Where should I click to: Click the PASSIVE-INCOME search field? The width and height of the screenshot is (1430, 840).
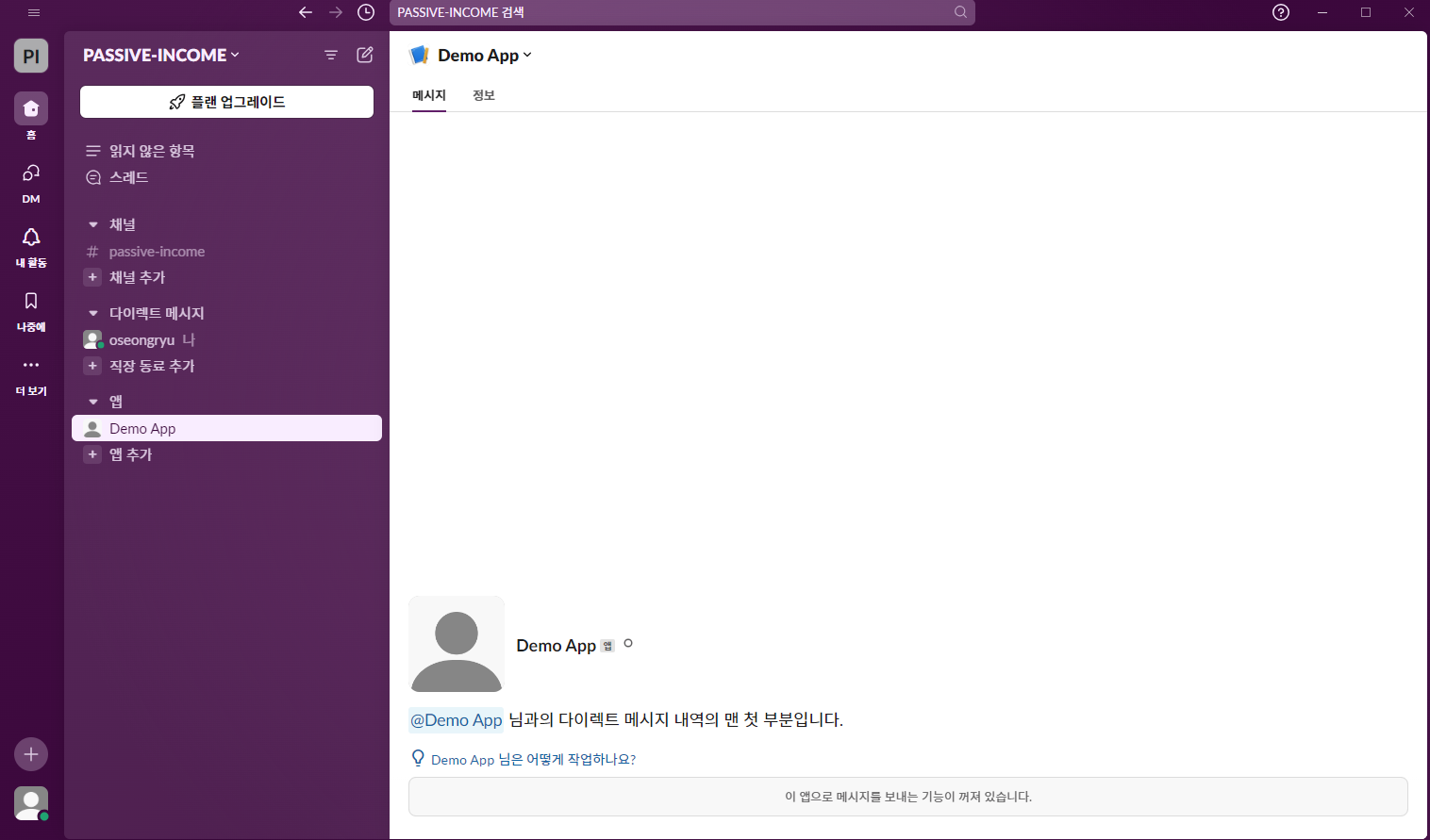tap(682, 12)
